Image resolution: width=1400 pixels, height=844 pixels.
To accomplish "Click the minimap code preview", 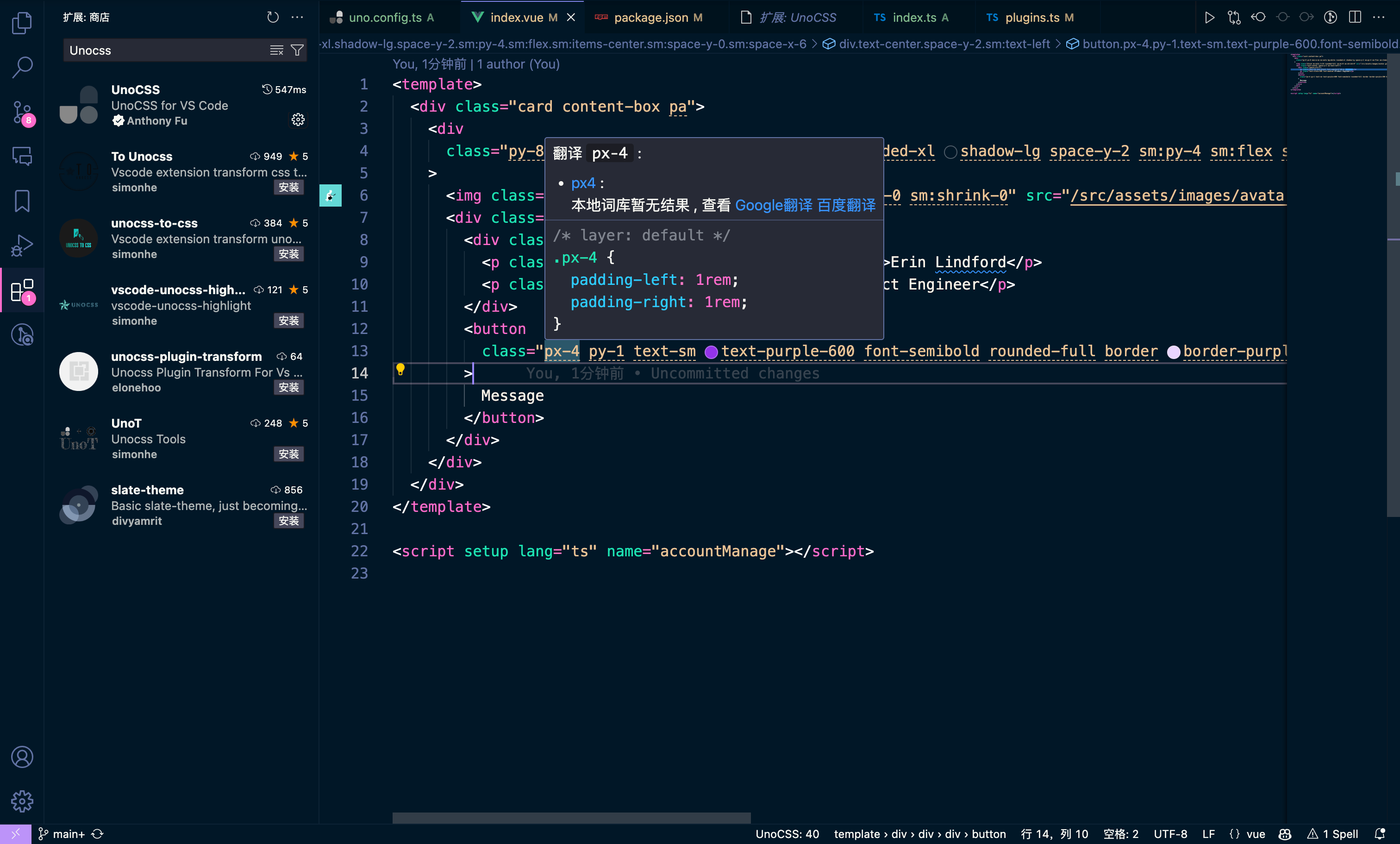I will click(x=1338, y=74).
